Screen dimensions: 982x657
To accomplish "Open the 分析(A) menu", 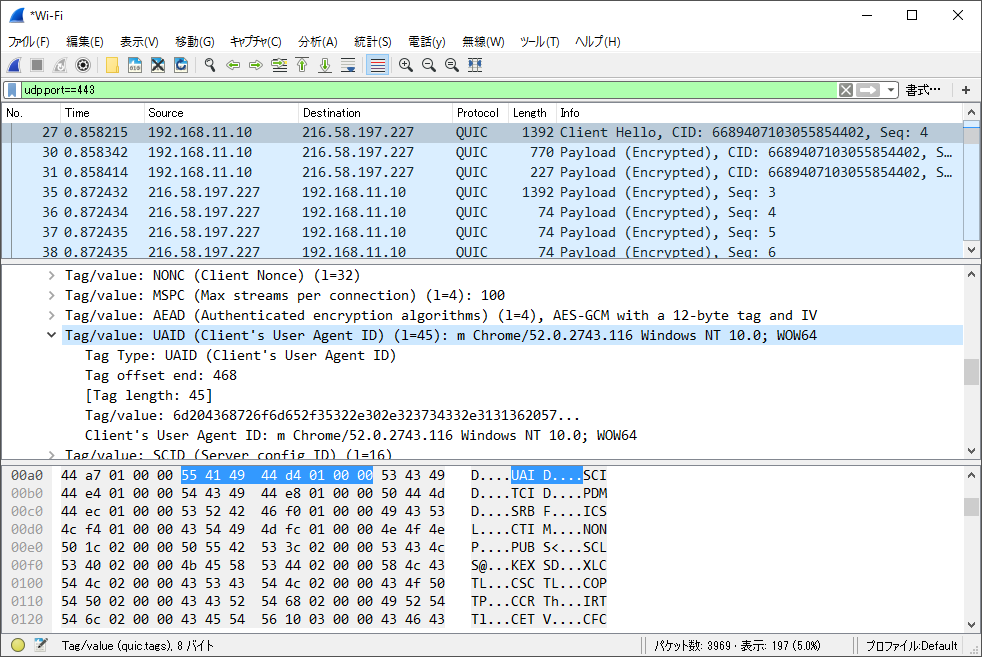I will click(x=317, y=42).
